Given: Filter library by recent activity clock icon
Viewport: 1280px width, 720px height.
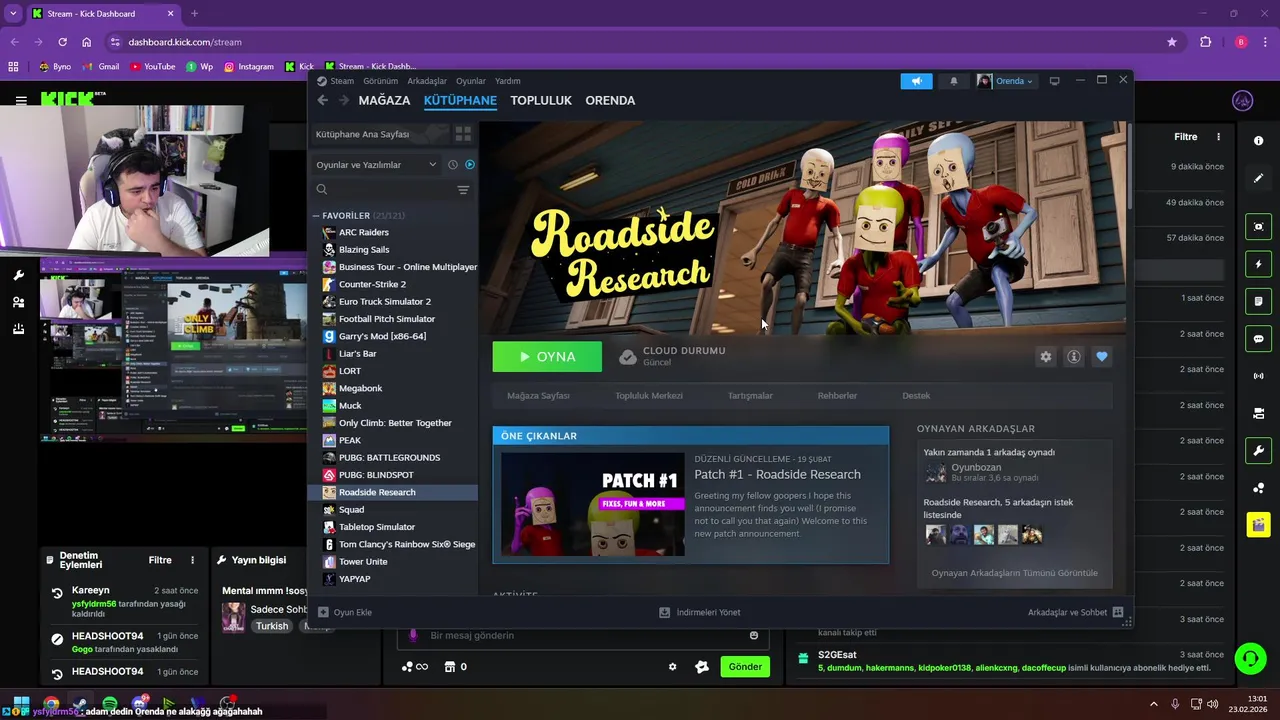Looking at the screenshot, I should (x=453, y=165).
